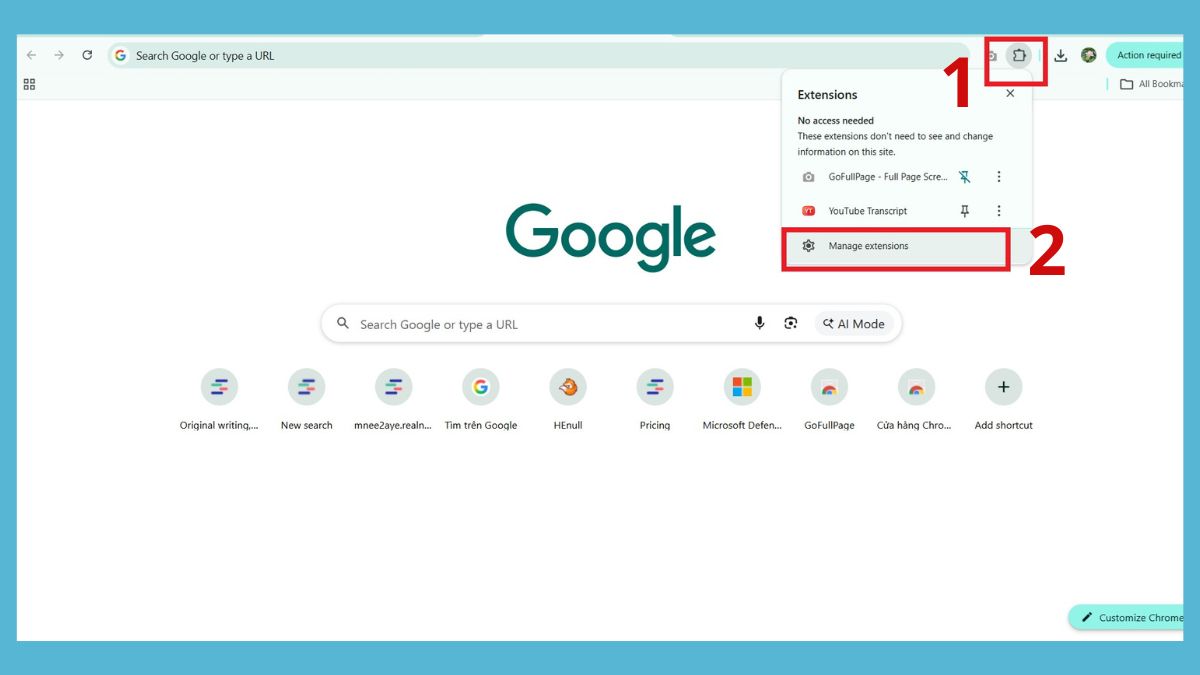Open the Cửa hàng Chrome shortcut
The image size is (1200, 675).
point(916,399)
